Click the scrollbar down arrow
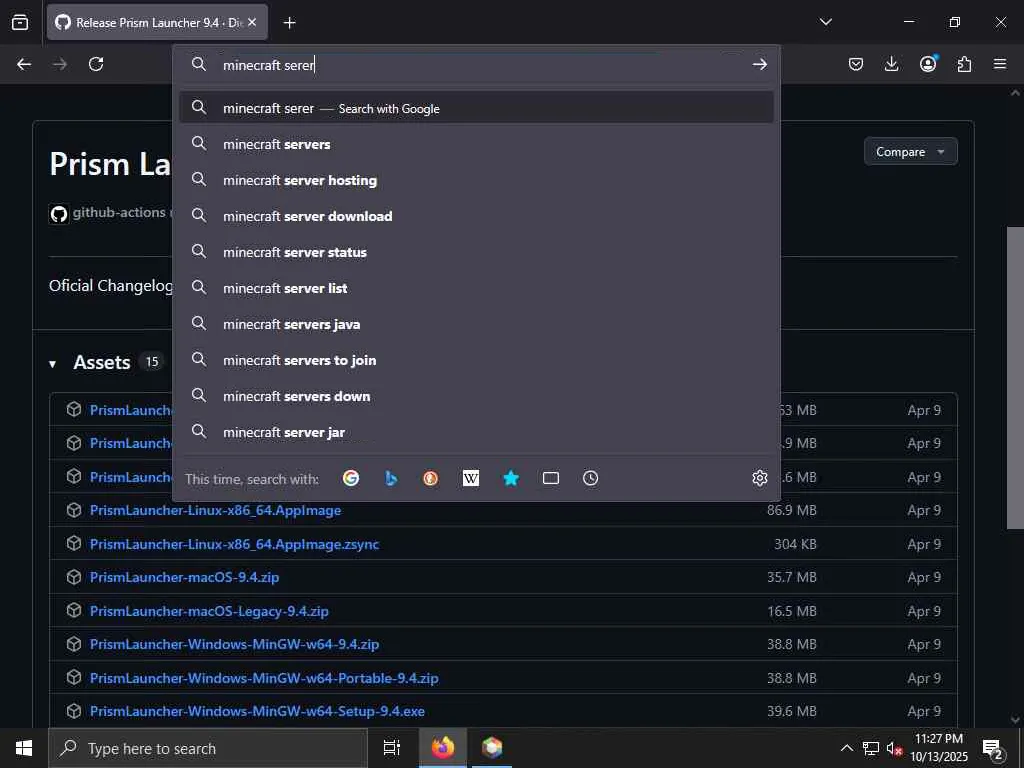Image resolution: width=1024 pixels, height=768 pixels. (x=1015, y=719)
